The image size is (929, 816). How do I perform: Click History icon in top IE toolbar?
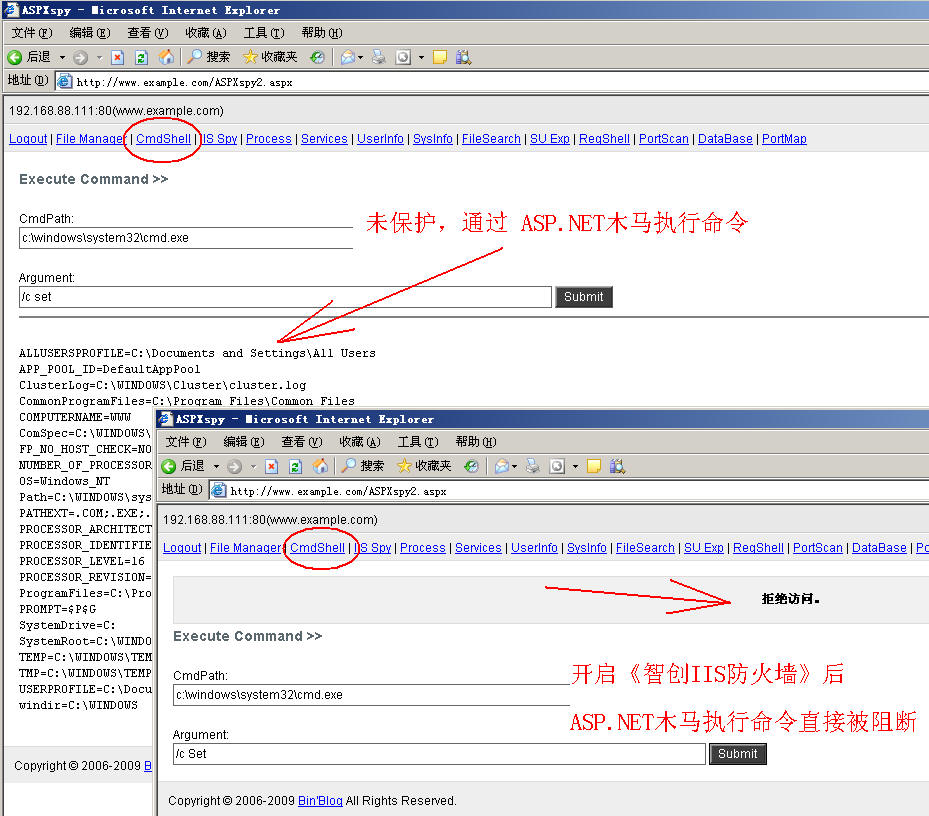pos(318,57)
